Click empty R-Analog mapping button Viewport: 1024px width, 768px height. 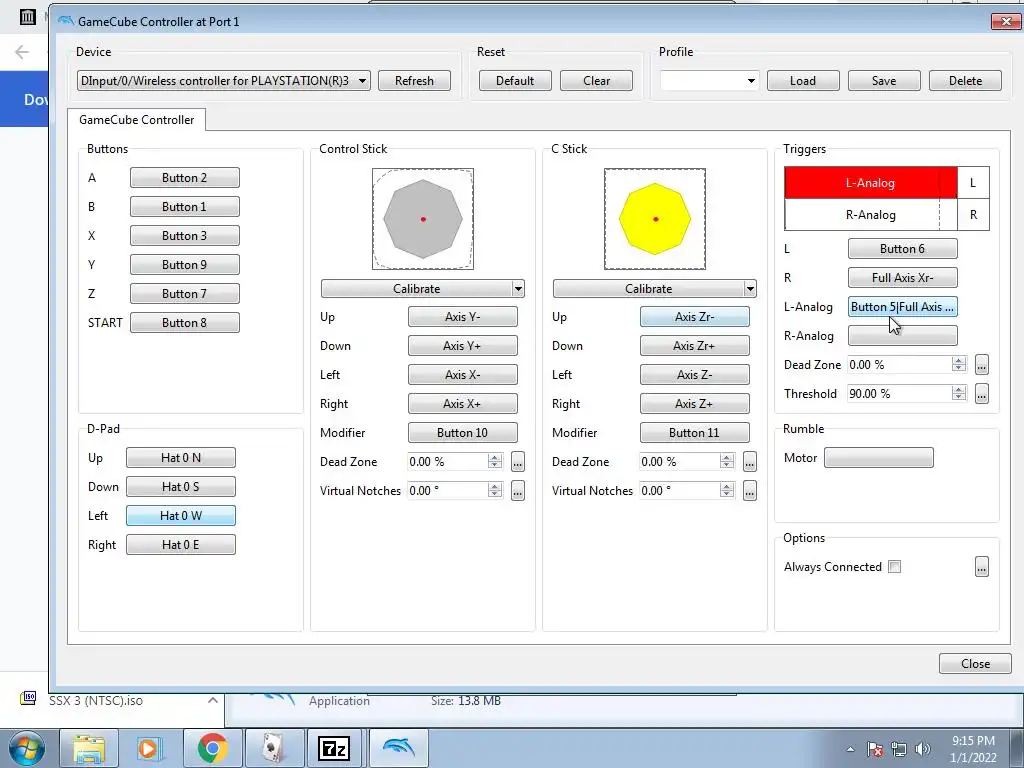(903, 336)
